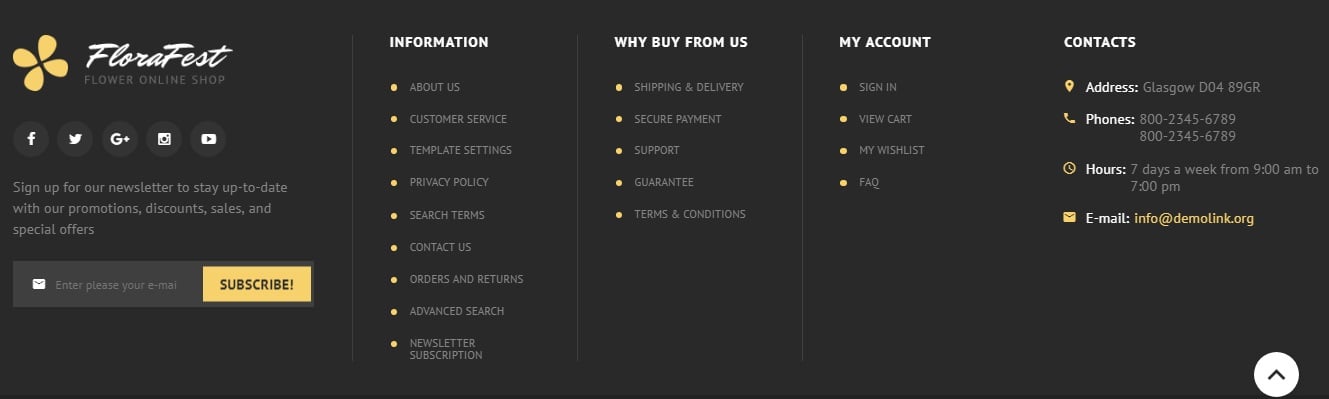This screenshot has height=399, width=1329.
Task: Open the Instagram social icon
Action: [x=164, y=139]
